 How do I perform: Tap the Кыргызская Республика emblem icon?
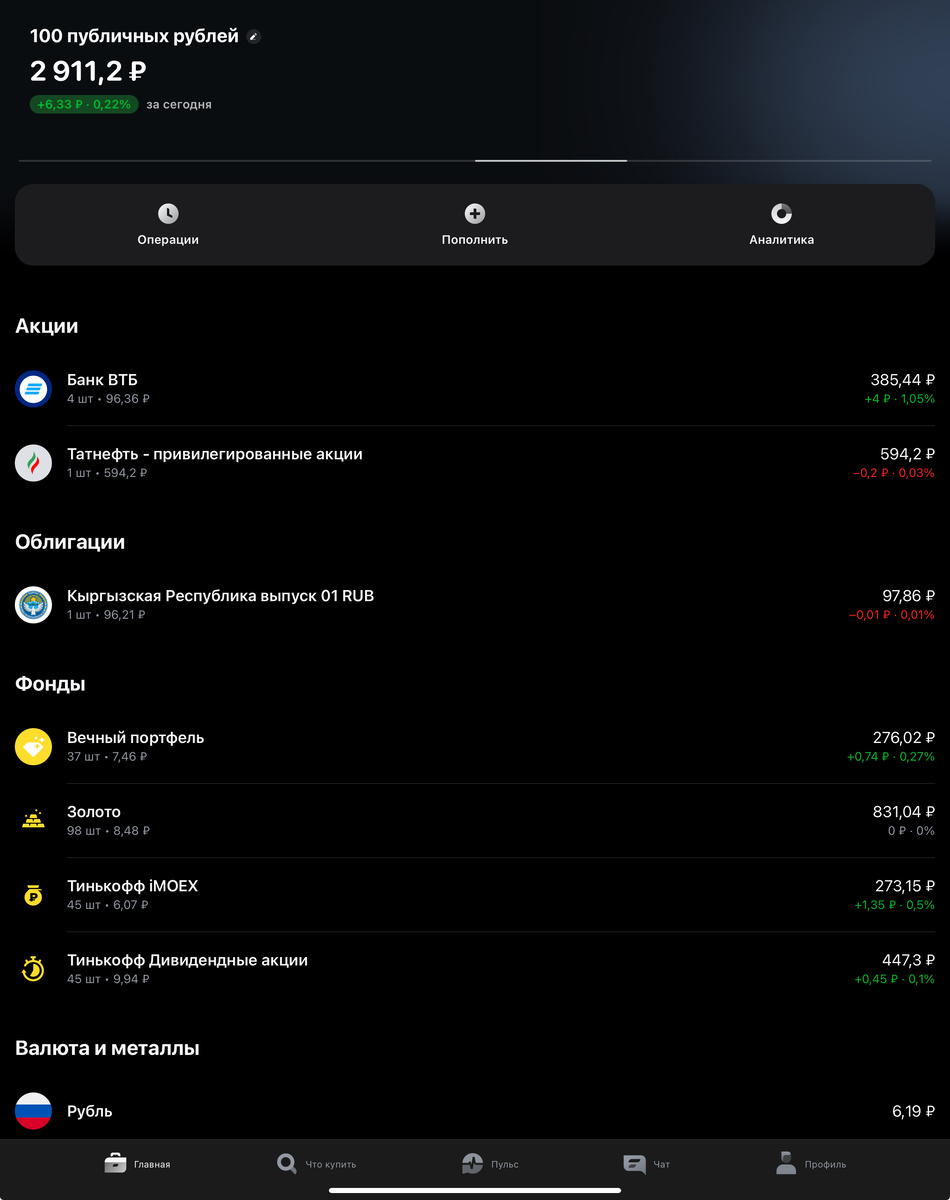point(33,605)
